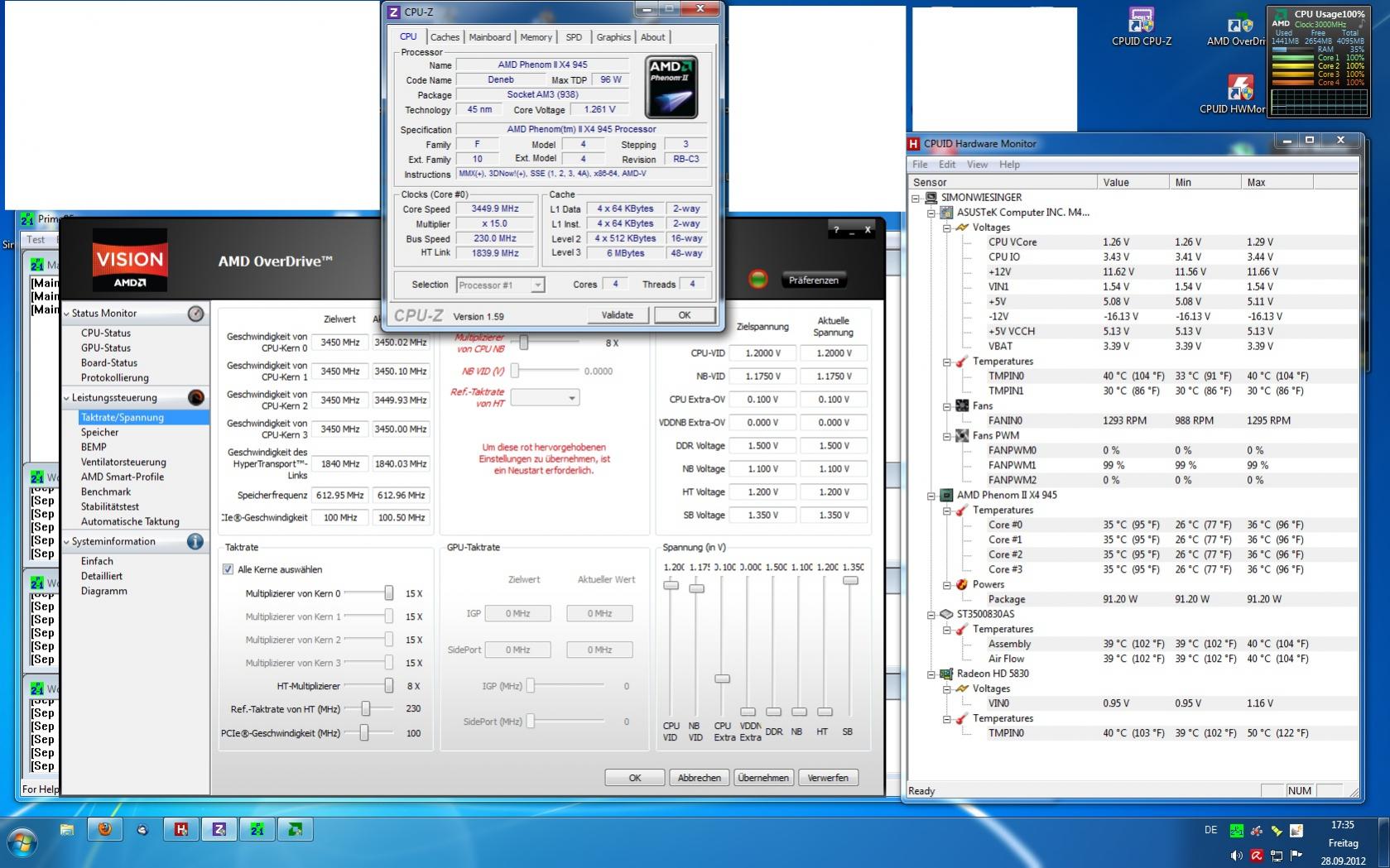The height and width of the screenshot is (868, 1390).
Task: Open the Windows Start menu
Action: (22, 844)
